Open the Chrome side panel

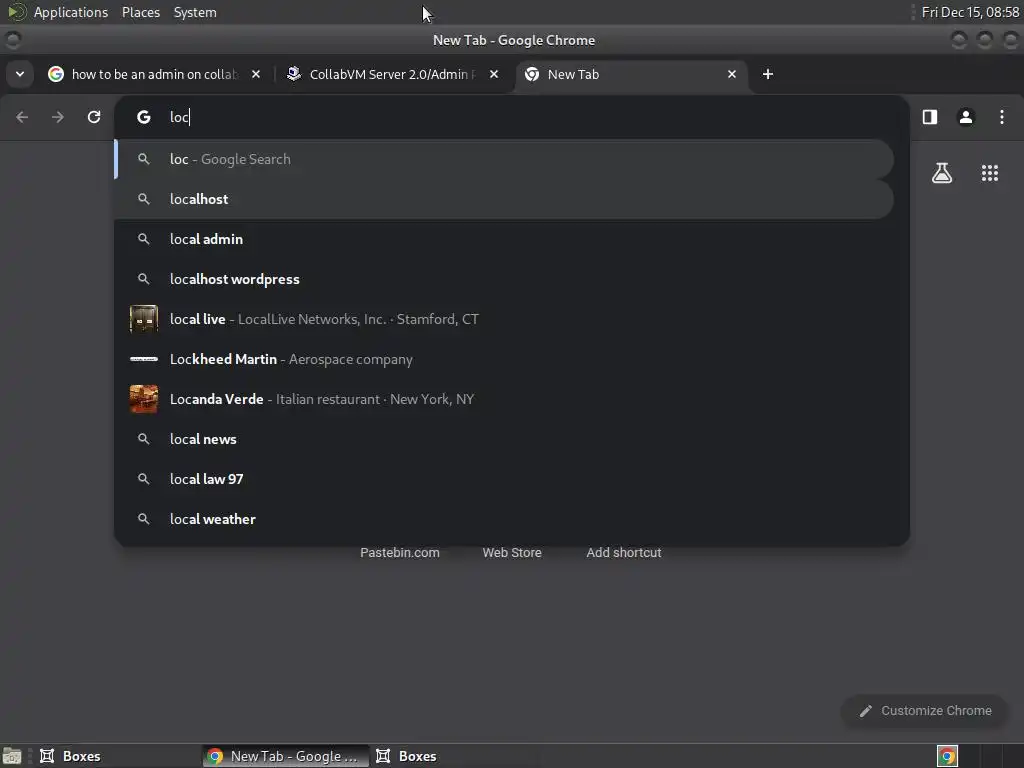coord(930,117)
